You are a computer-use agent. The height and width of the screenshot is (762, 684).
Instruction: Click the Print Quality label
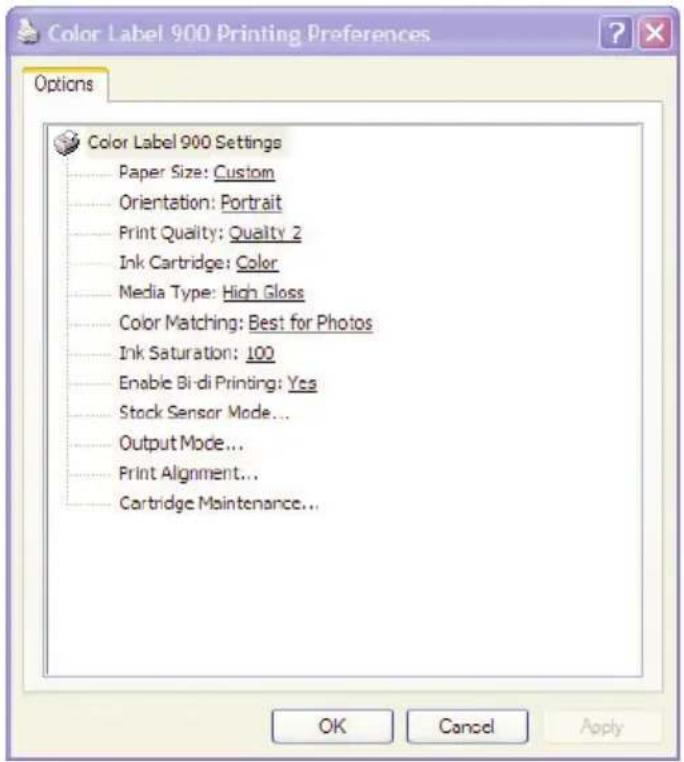click(171, 233)
